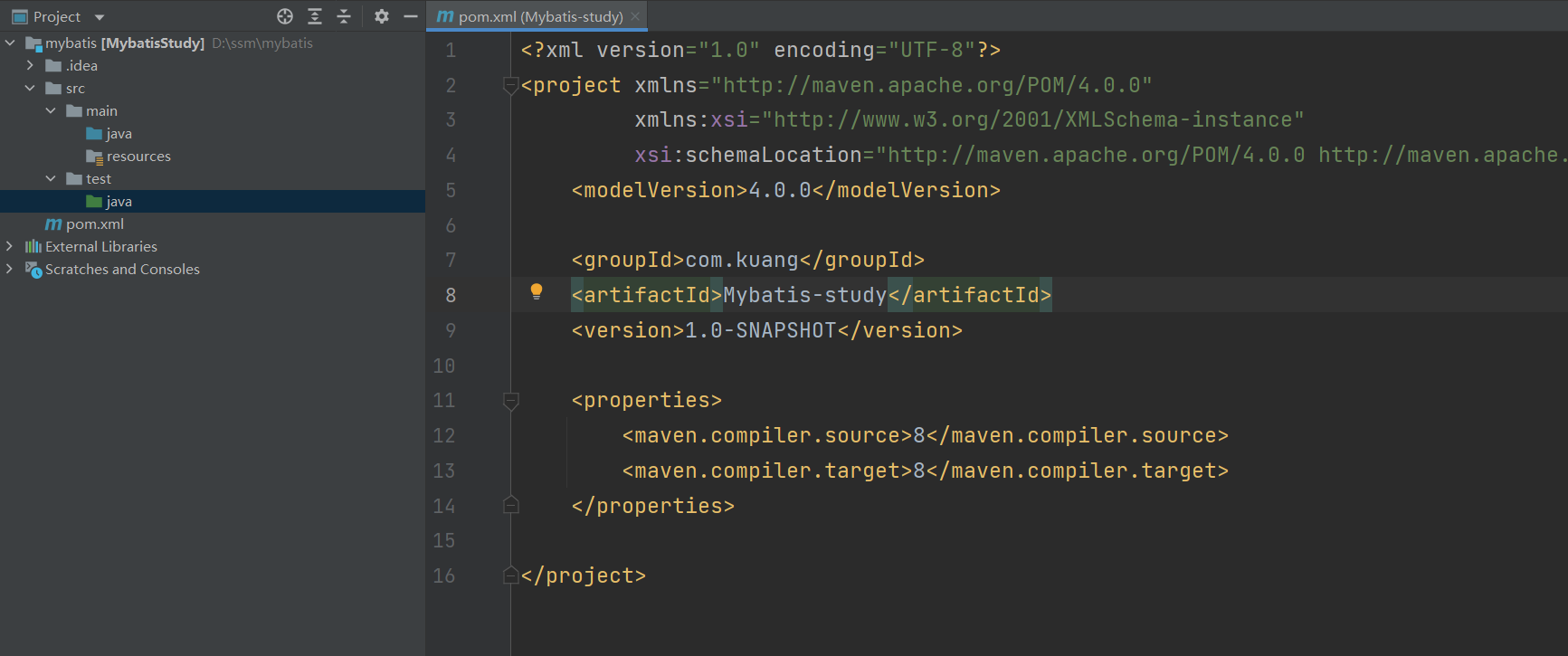This screenshot has height=656, width=1568.
Task: Click line number 12 in the gutter
Action: coord(444,435)
